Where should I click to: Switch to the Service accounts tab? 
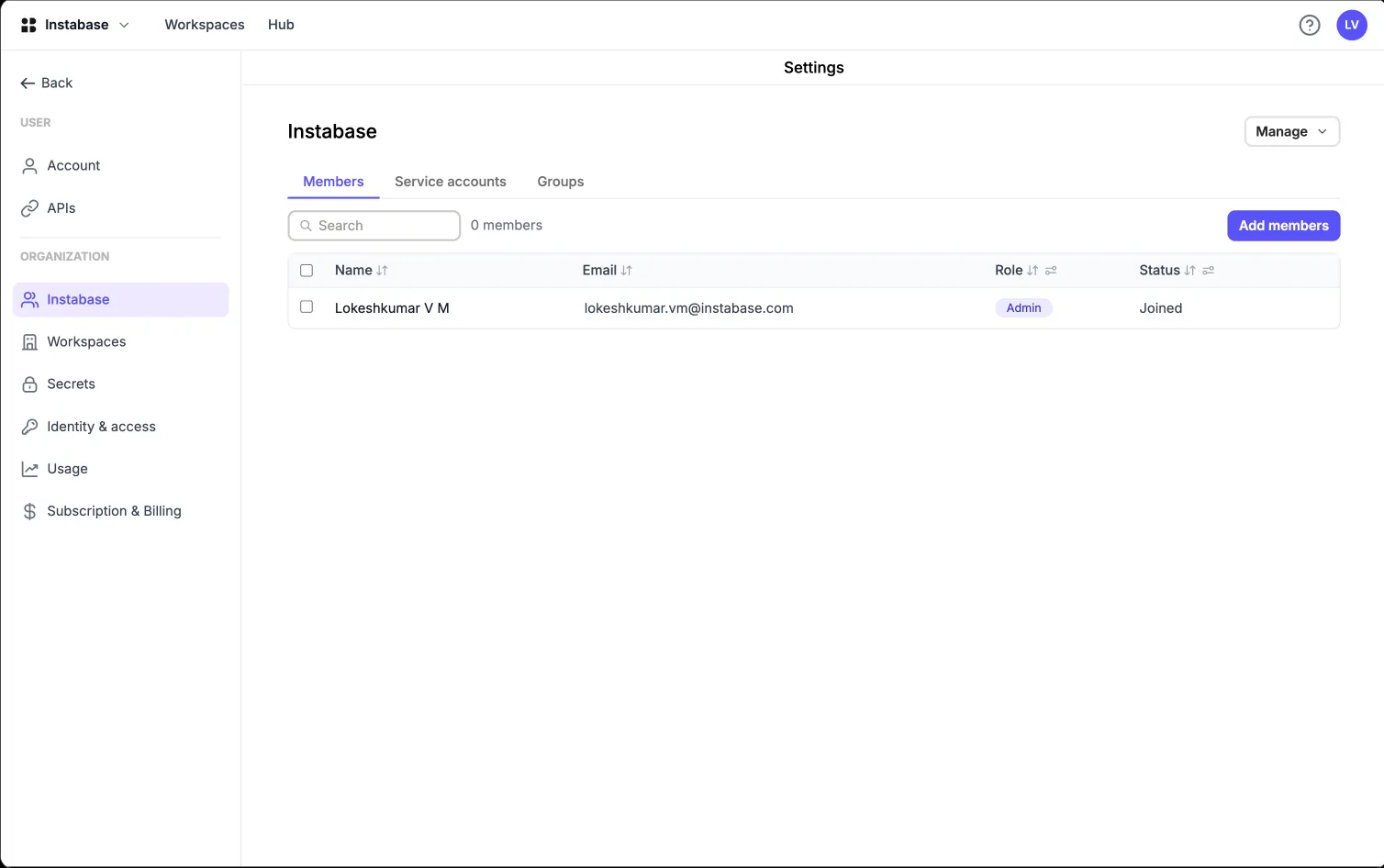click(x=451, y=182)
